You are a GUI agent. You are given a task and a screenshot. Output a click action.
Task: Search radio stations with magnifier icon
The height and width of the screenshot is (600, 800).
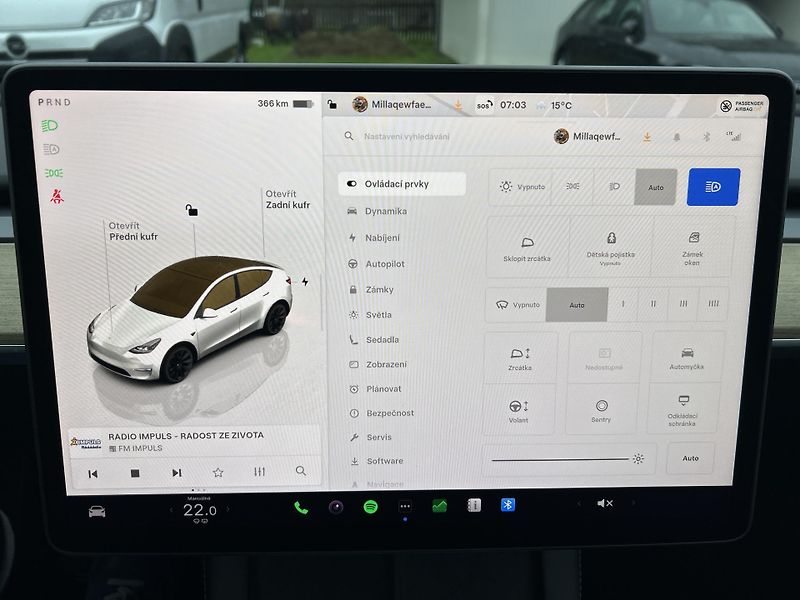click(x=301, y=470)
